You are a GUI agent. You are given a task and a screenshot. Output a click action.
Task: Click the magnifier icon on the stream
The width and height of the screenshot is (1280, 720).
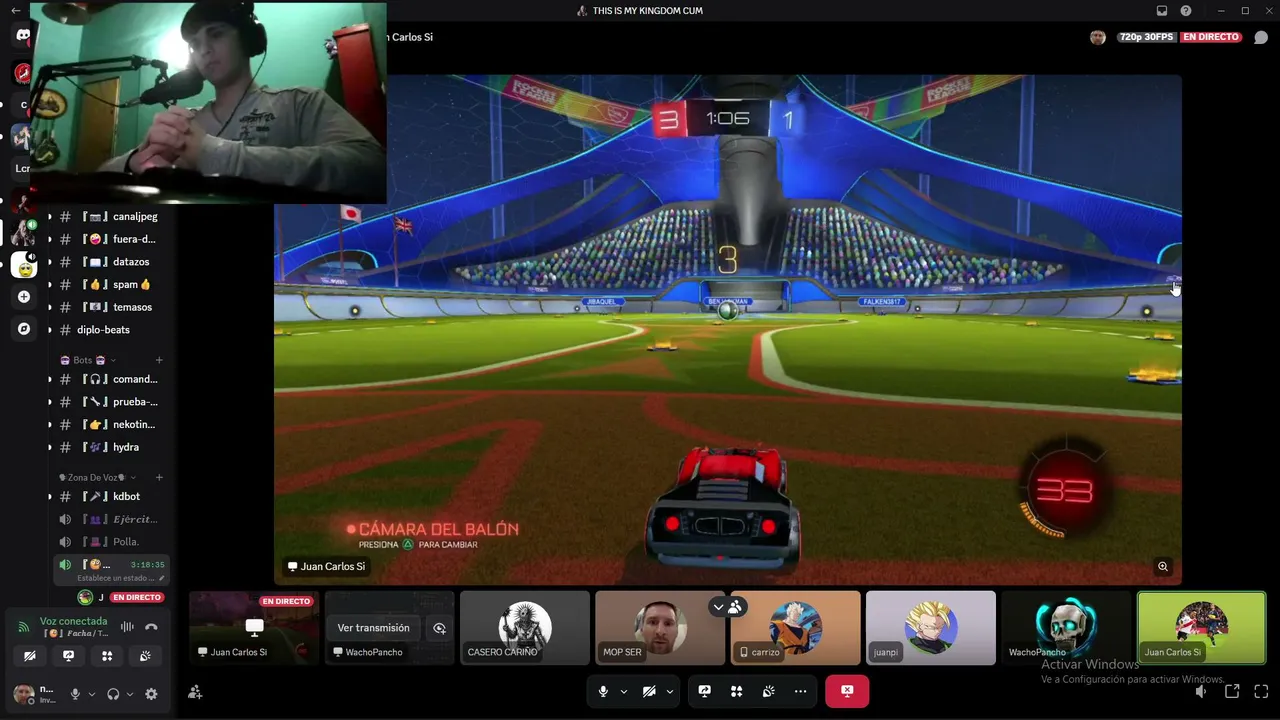[x=1163, y=566]
